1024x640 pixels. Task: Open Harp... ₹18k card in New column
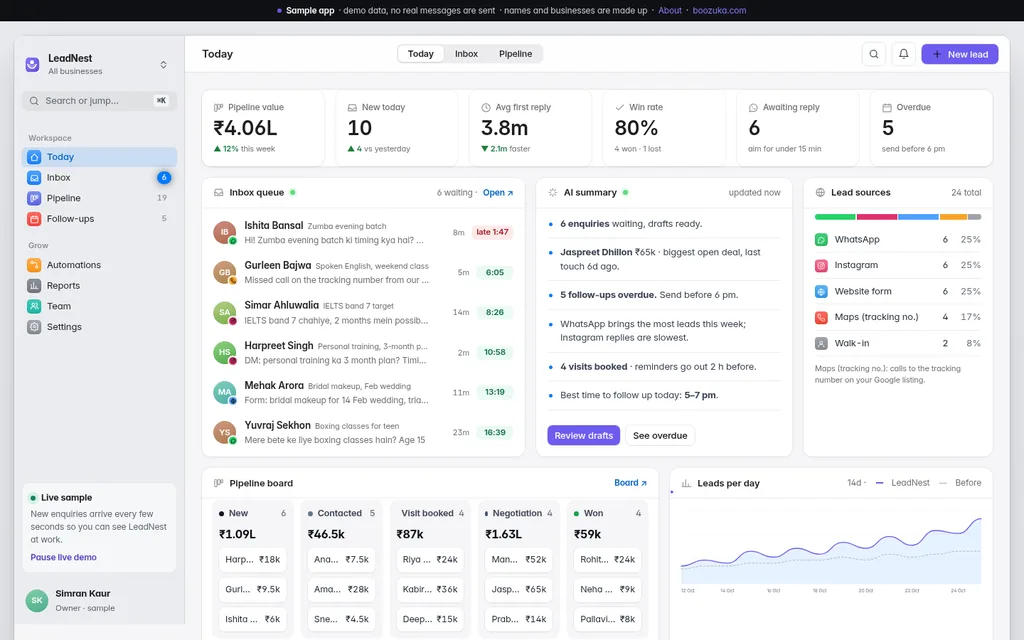pyautogui.click(x=253, y=560)
